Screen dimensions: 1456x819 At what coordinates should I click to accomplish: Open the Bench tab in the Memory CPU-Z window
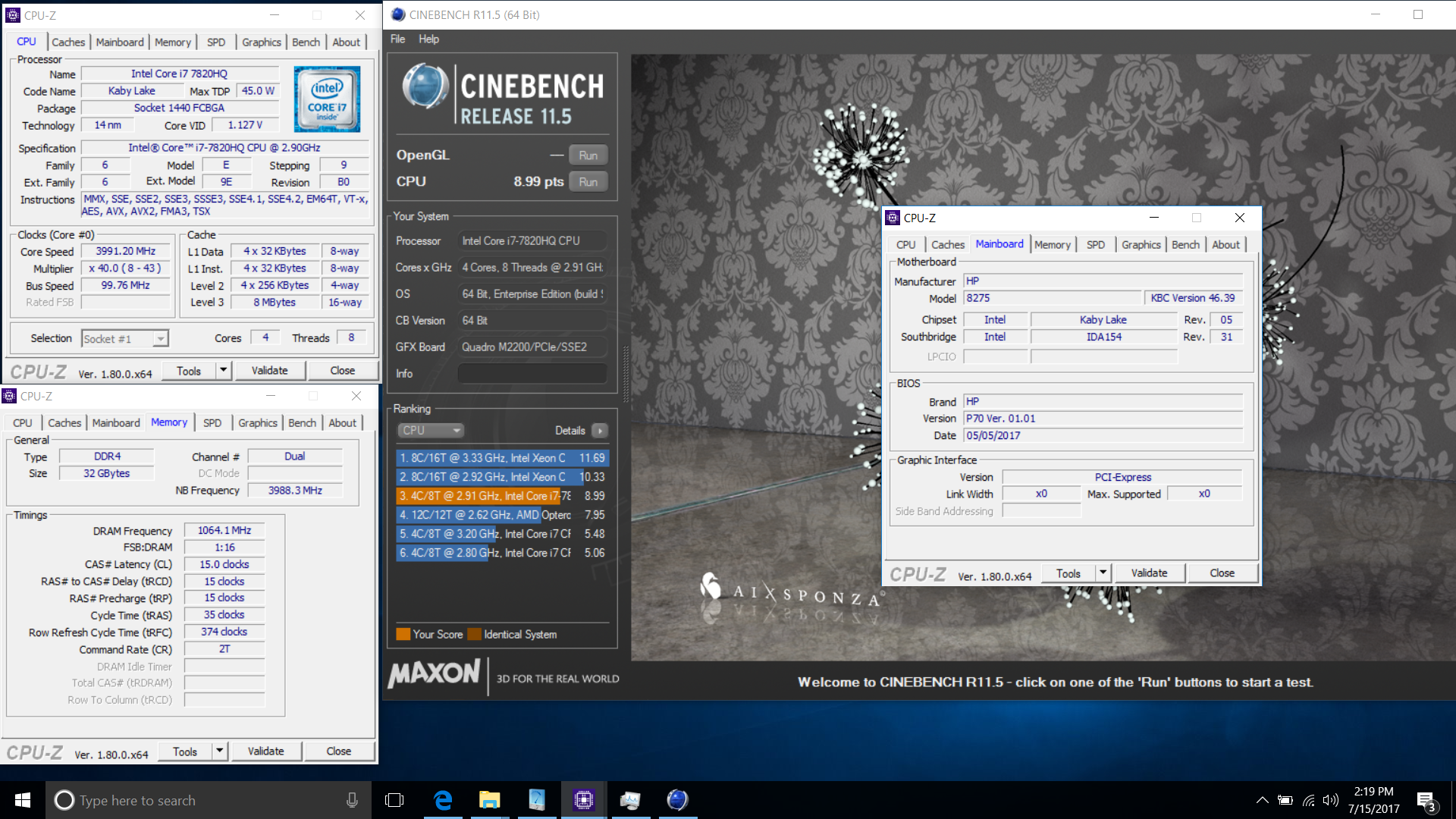pos(302,423)
